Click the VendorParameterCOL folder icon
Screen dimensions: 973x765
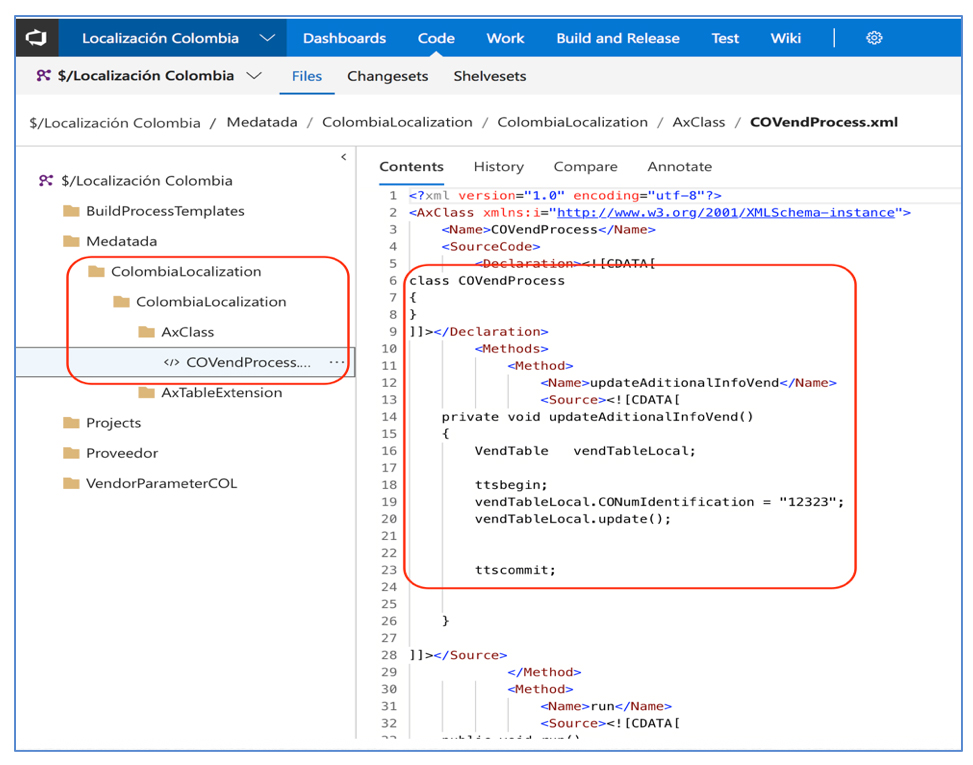71,483
